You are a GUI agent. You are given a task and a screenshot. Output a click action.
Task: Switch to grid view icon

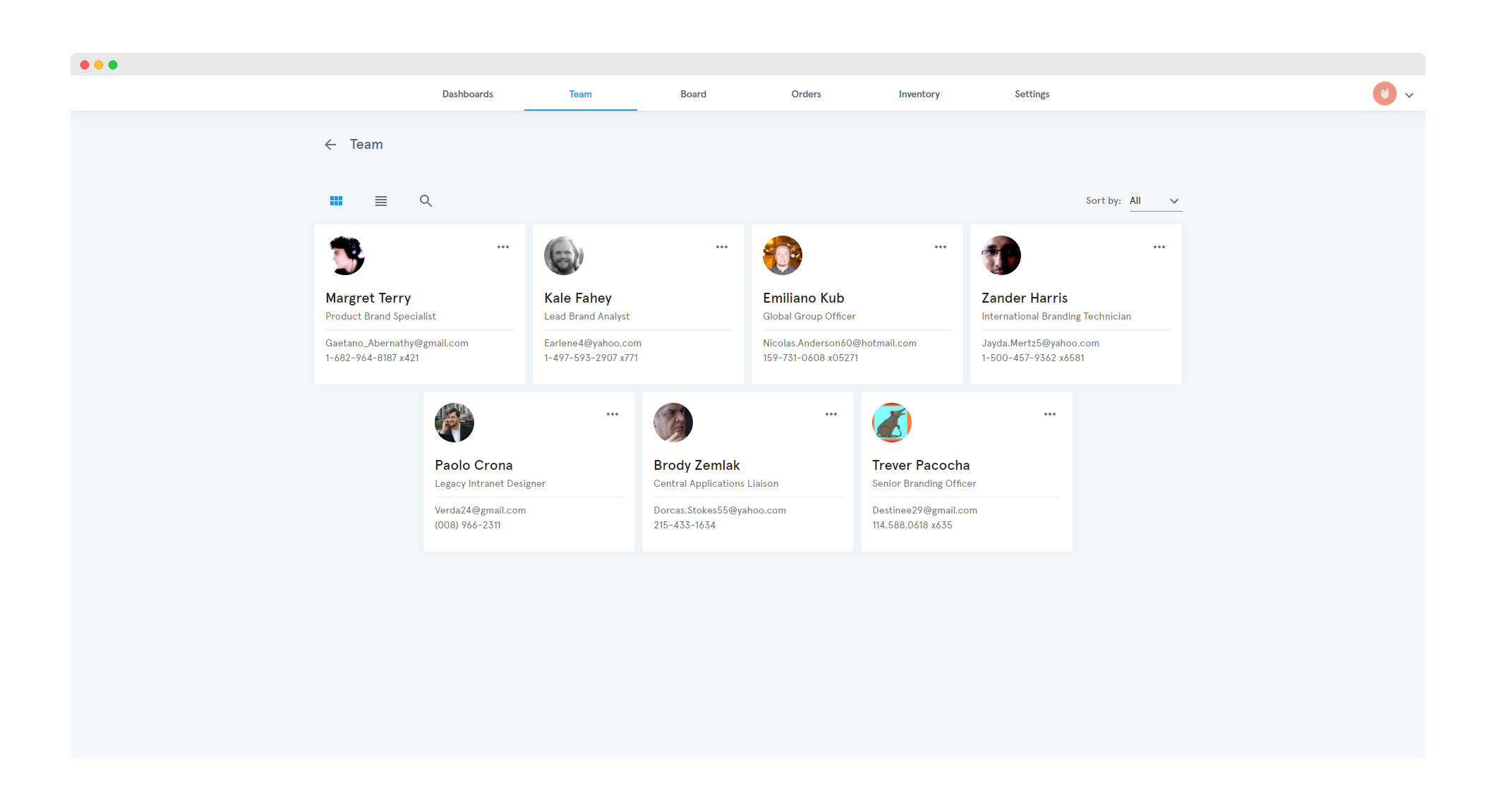pos(336,201)
